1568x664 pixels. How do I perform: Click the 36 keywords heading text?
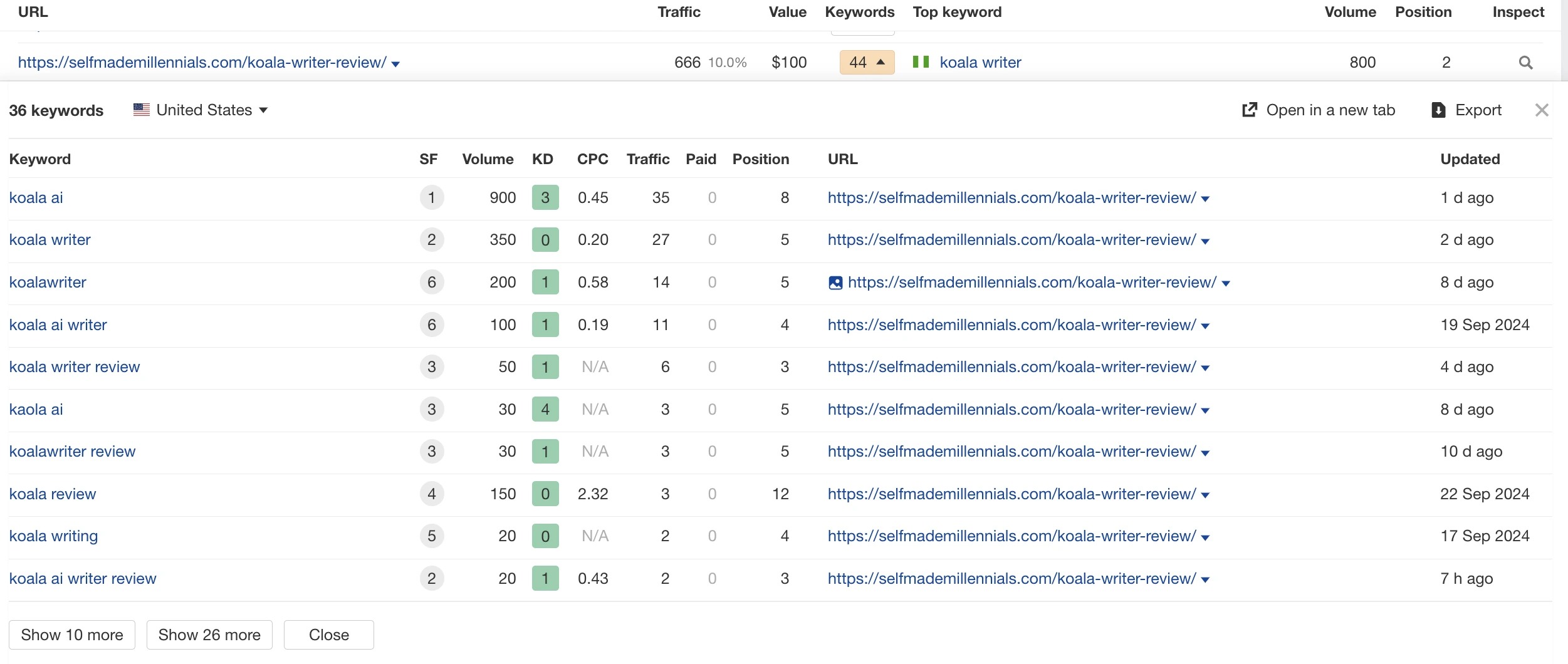(56, 111)
